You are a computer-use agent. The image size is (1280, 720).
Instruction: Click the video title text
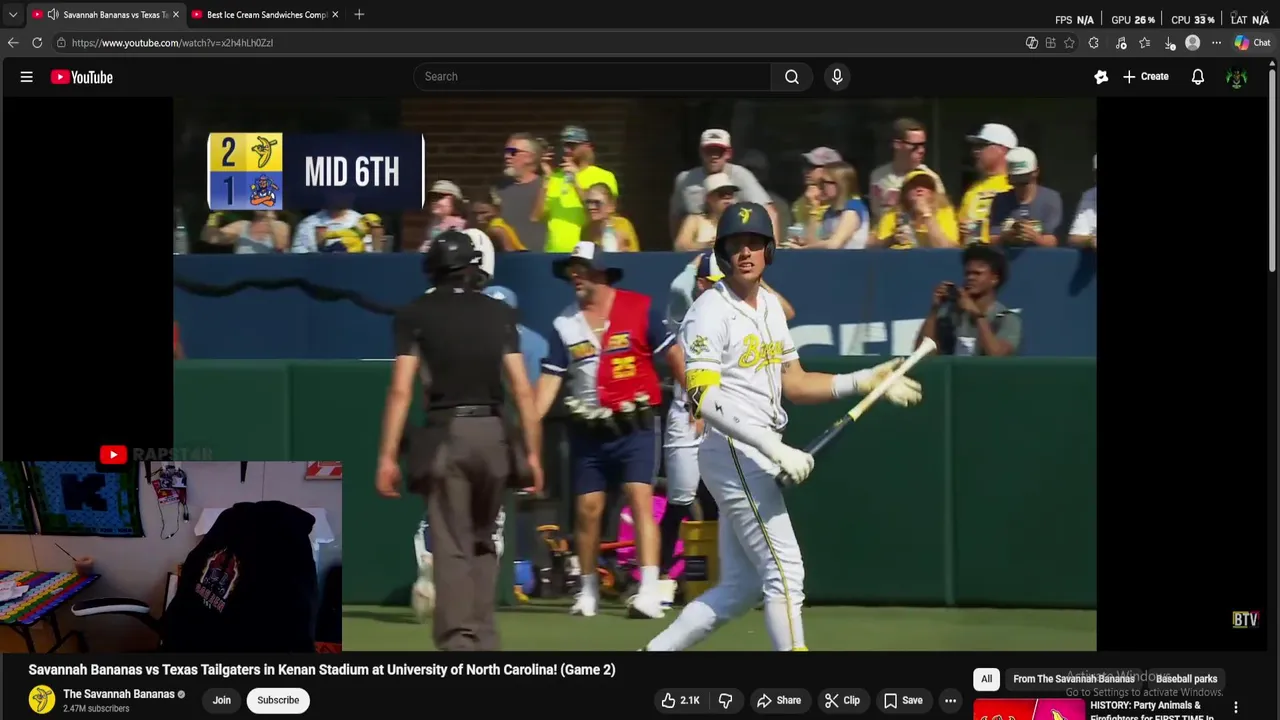coord(322,670)
